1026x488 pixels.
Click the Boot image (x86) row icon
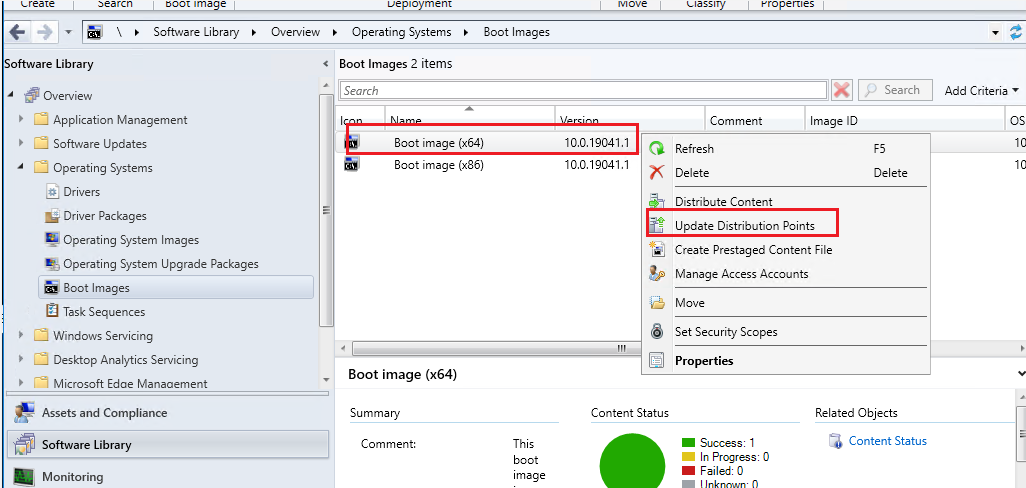352,165
